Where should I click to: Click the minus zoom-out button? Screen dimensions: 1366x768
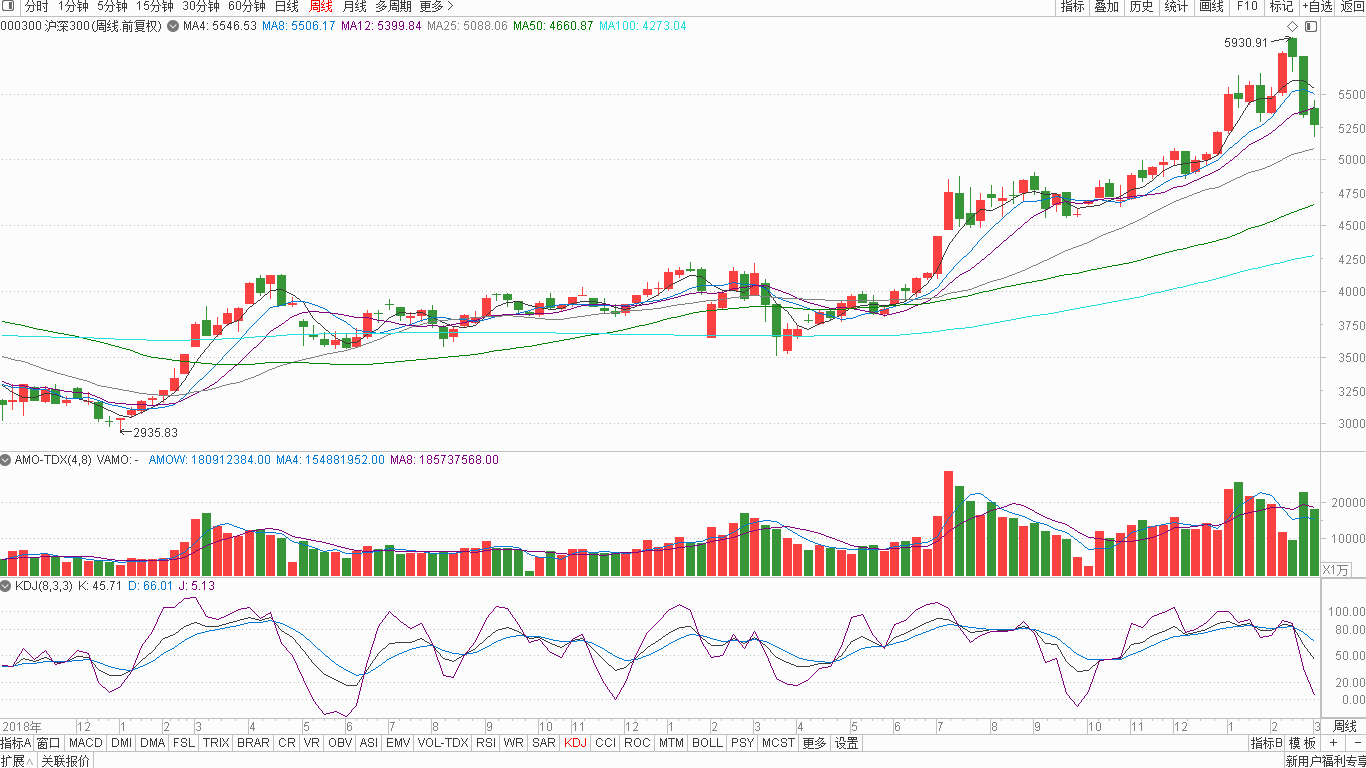[1357, 743]
